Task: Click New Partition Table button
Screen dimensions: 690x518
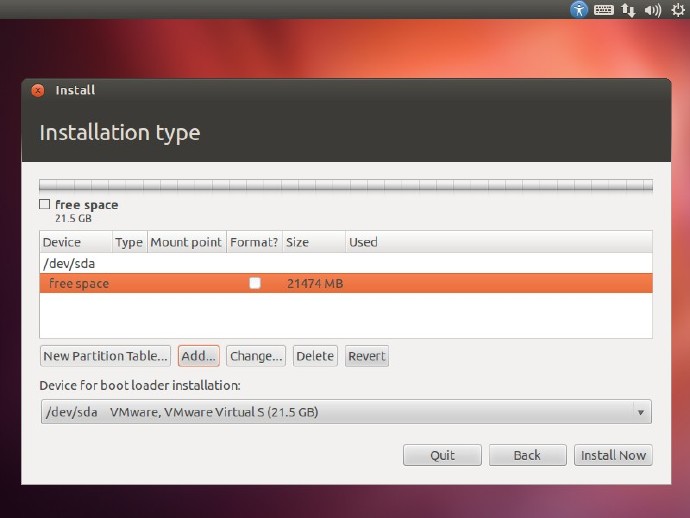Action: tap(105, 356)
